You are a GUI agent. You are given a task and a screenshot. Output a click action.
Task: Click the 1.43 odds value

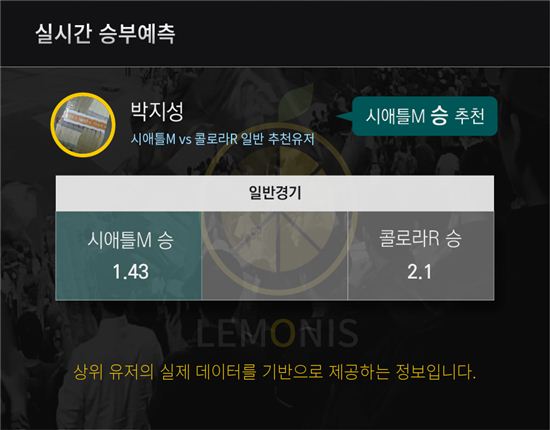point(130,272)
